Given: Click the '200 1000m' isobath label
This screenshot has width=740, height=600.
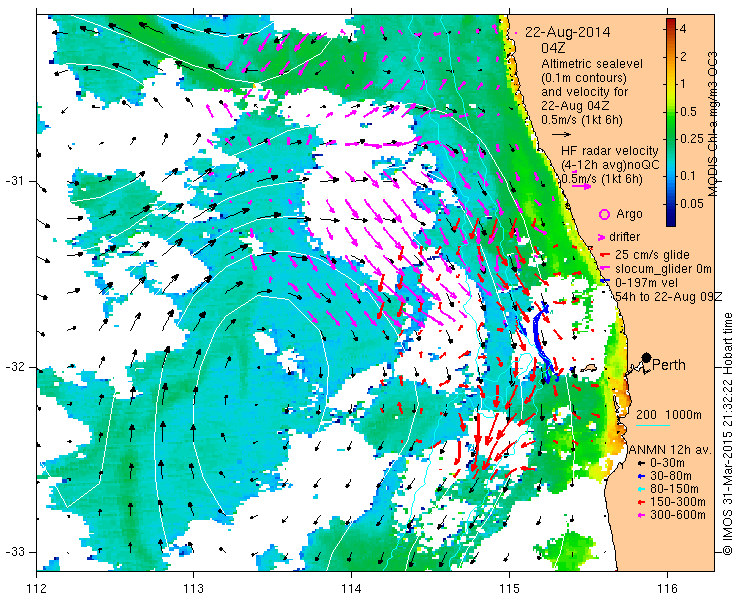Looking at the screenshot, I should (x=669, y=415).
